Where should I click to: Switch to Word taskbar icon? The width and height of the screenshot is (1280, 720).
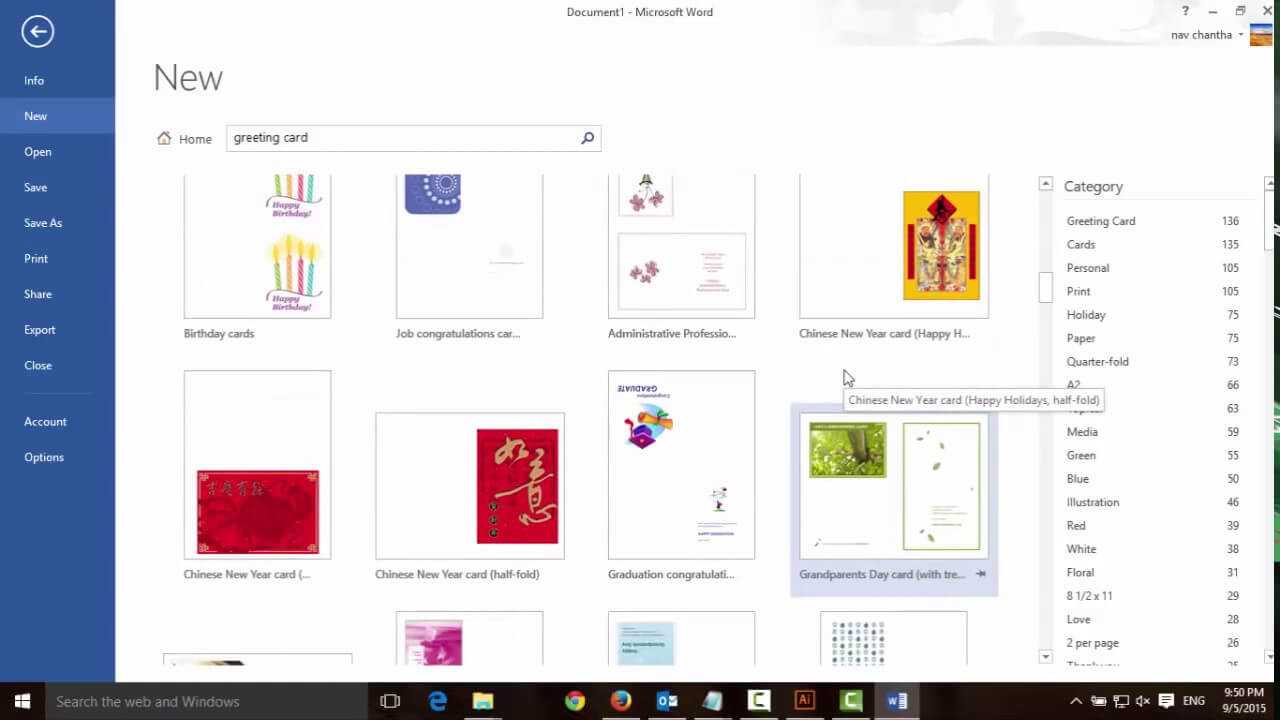pyautogui.click(x=897, y=701)
